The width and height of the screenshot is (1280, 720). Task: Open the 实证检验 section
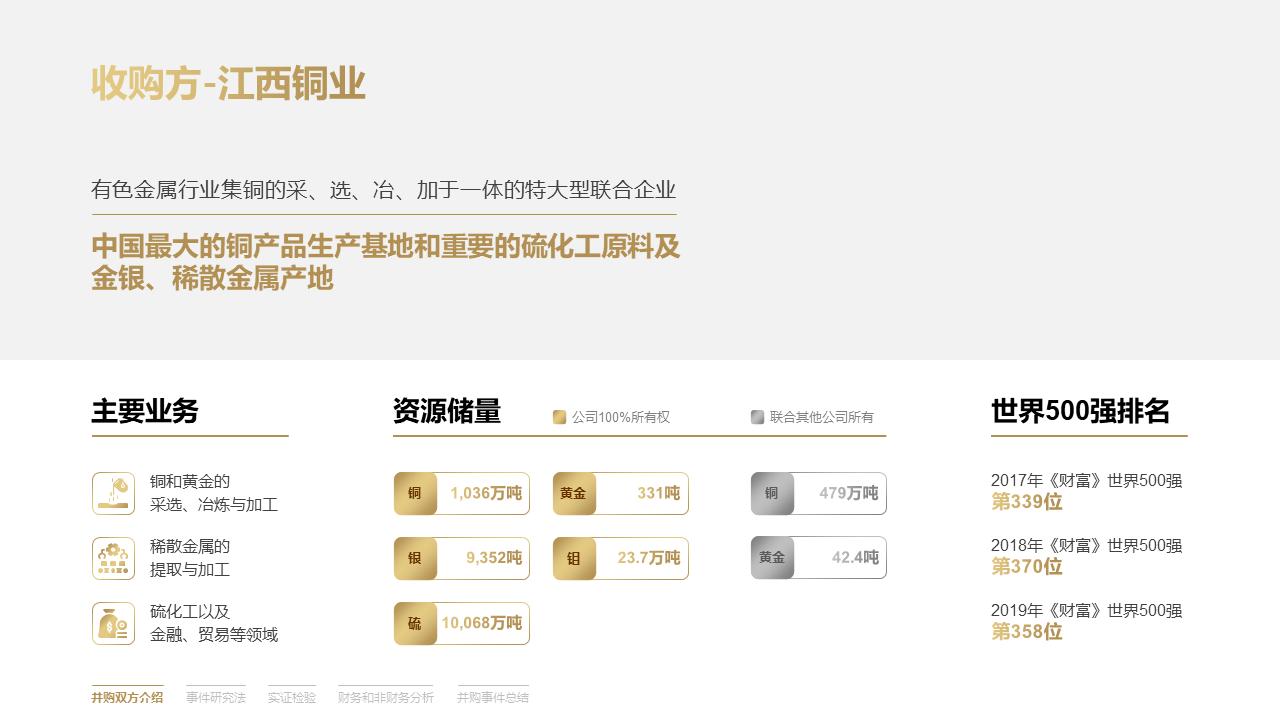(x=291, y=699)
